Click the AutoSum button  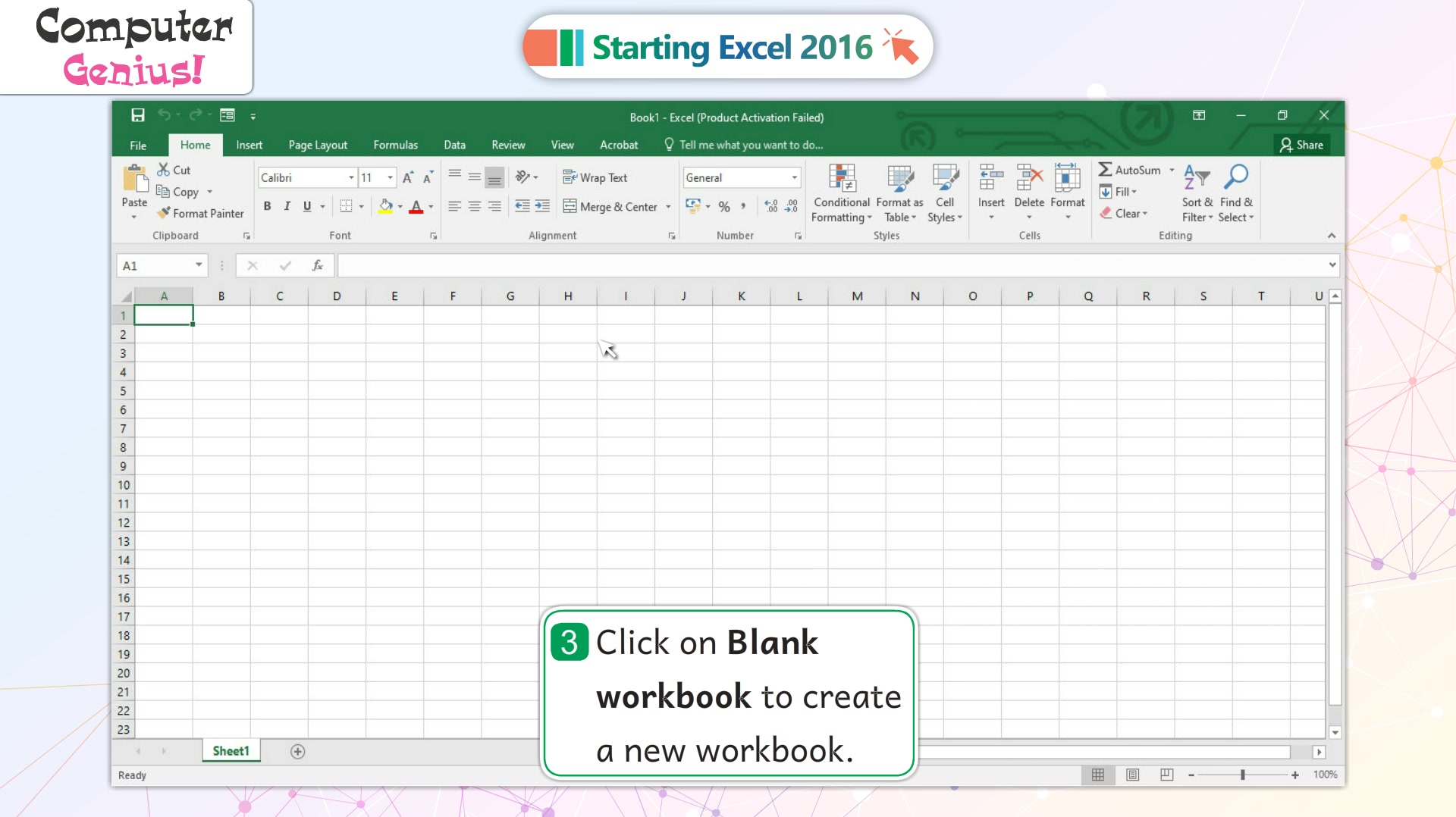(x=1130, y=170)
